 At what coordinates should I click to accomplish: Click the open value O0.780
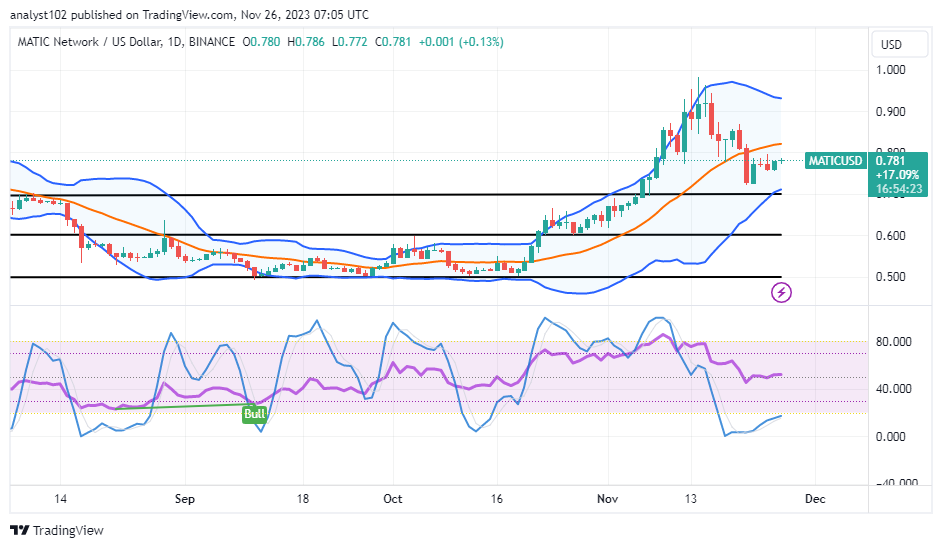pyautogui.click(x=261, y=42)
